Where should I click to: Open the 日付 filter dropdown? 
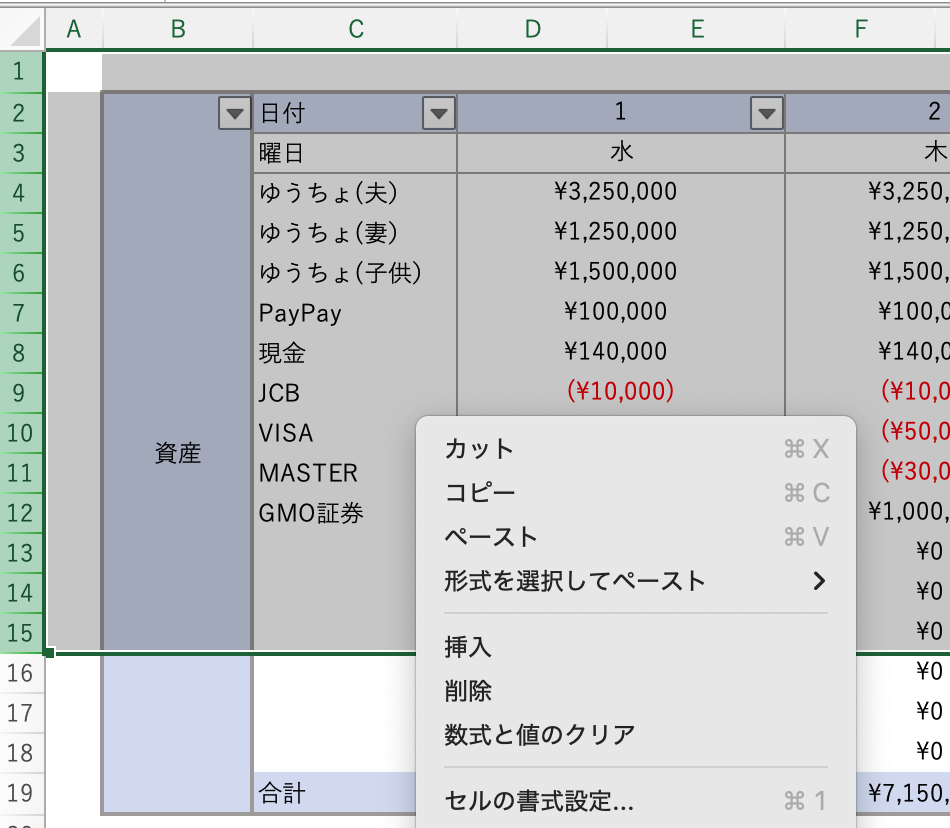point(438,114)
